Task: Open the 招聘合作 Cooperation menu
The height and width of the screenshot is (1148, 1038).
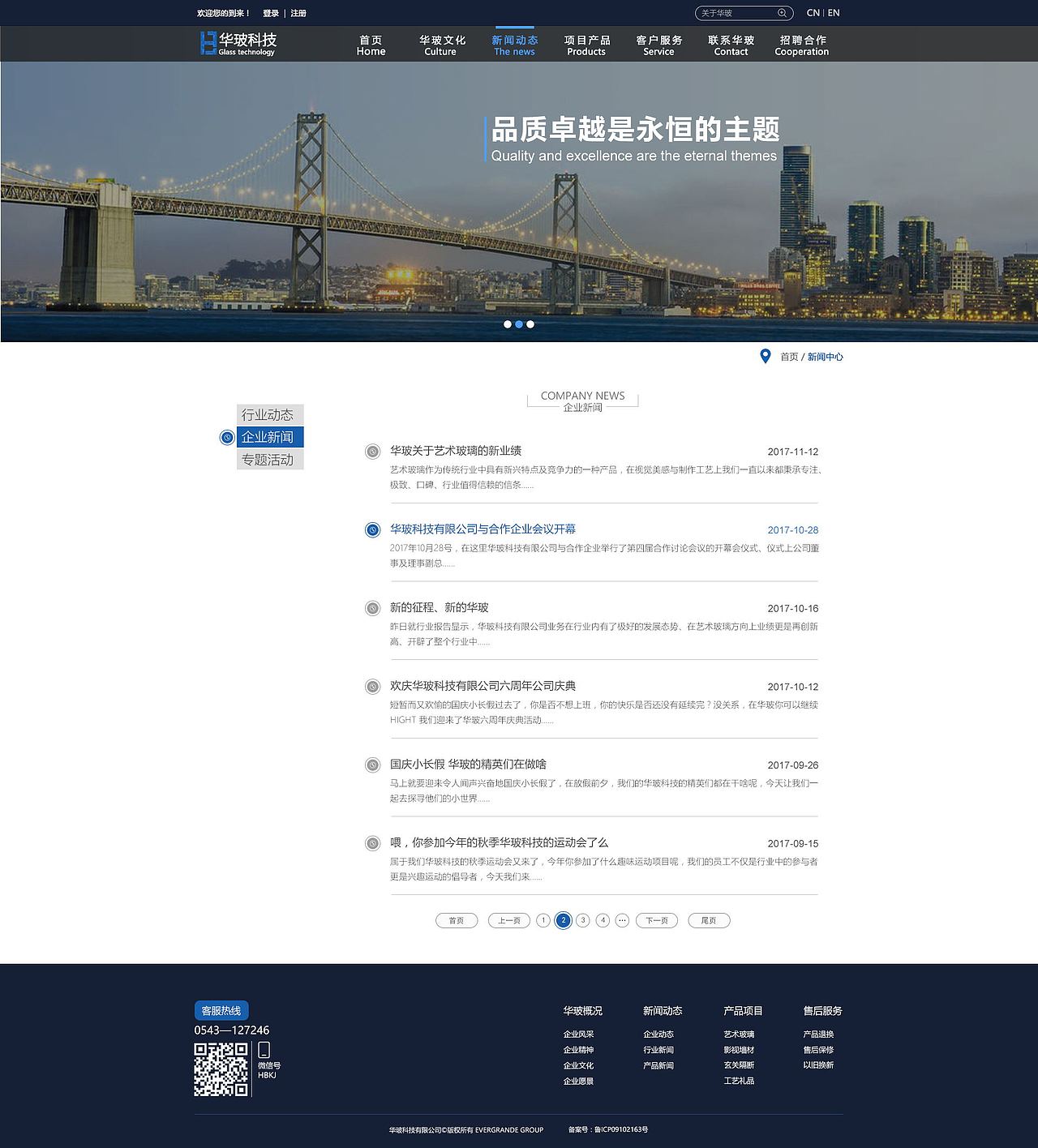Action: point(801,44)
